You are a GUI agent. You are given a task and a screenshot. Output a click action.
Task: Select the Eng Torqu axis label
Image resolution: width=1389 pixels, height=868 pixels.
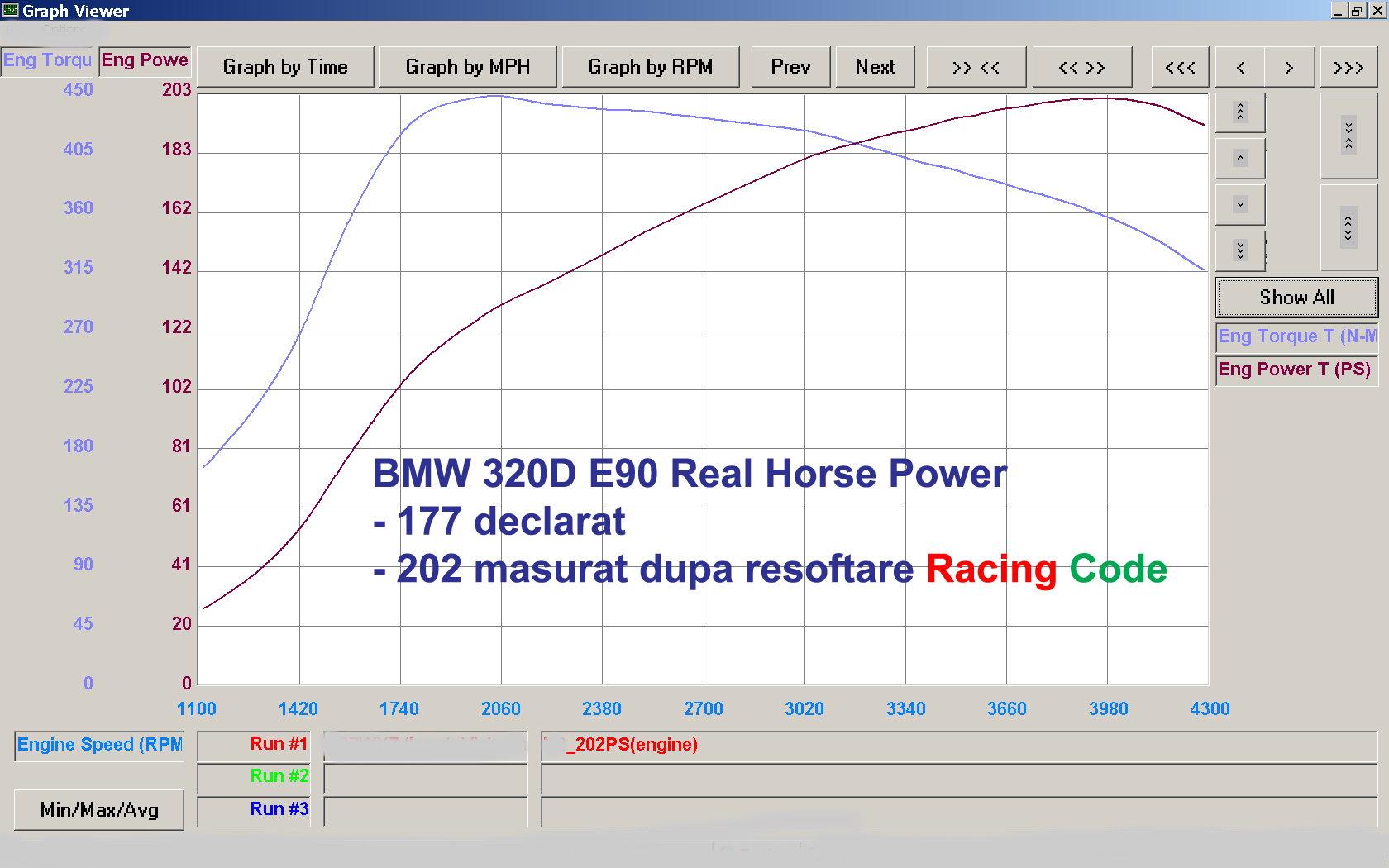[47, 61]
